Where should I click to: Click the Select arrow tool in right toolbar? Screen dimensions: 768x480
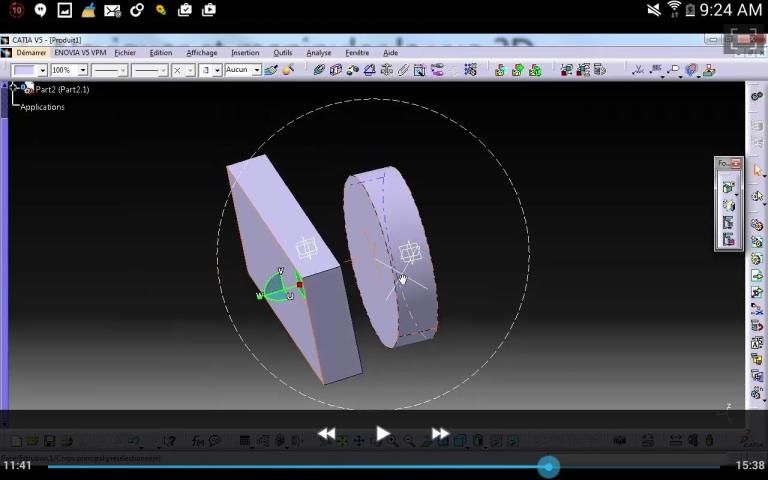point(757,171)
